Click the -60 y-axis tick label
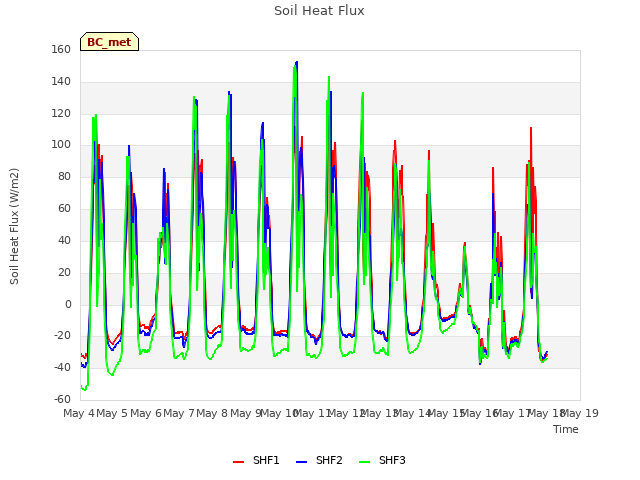640x480 pixels. click(62, 399)
